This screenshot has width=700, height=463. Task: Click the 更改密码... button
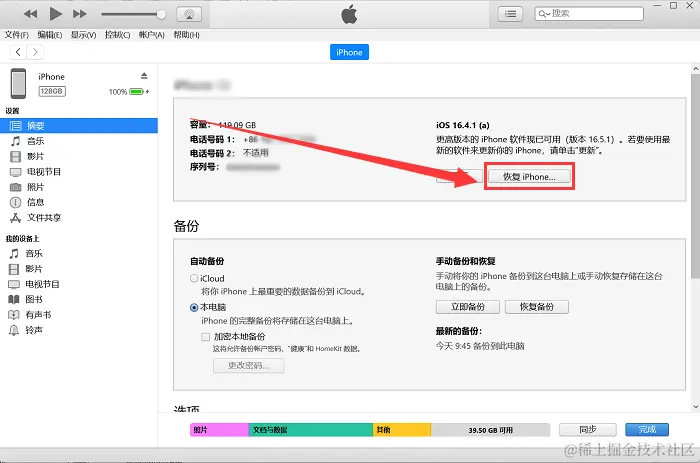pos(248,365)
